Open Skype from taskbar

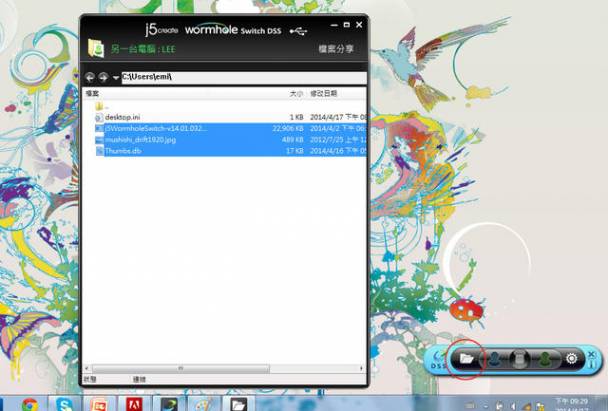(x=64, y=404)
